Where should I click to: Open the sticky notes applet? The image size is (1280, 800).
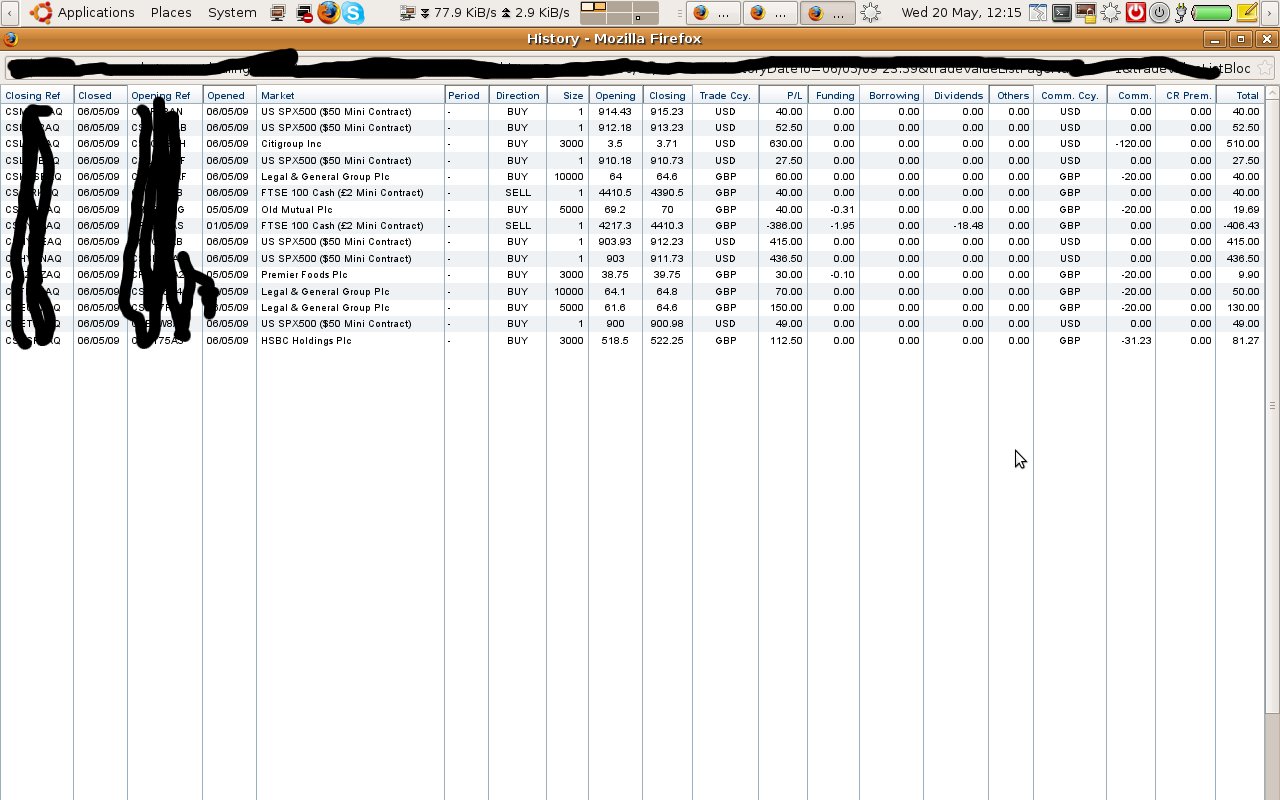point(1247,13)
